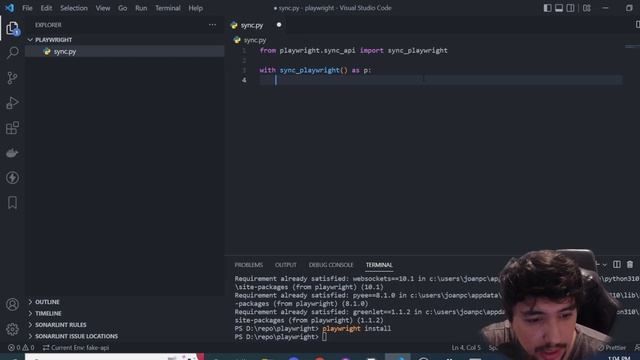Viewport: 640px width, 360px height.
Task: Select the sync.py editor tab
Action: tap(252, 25)
